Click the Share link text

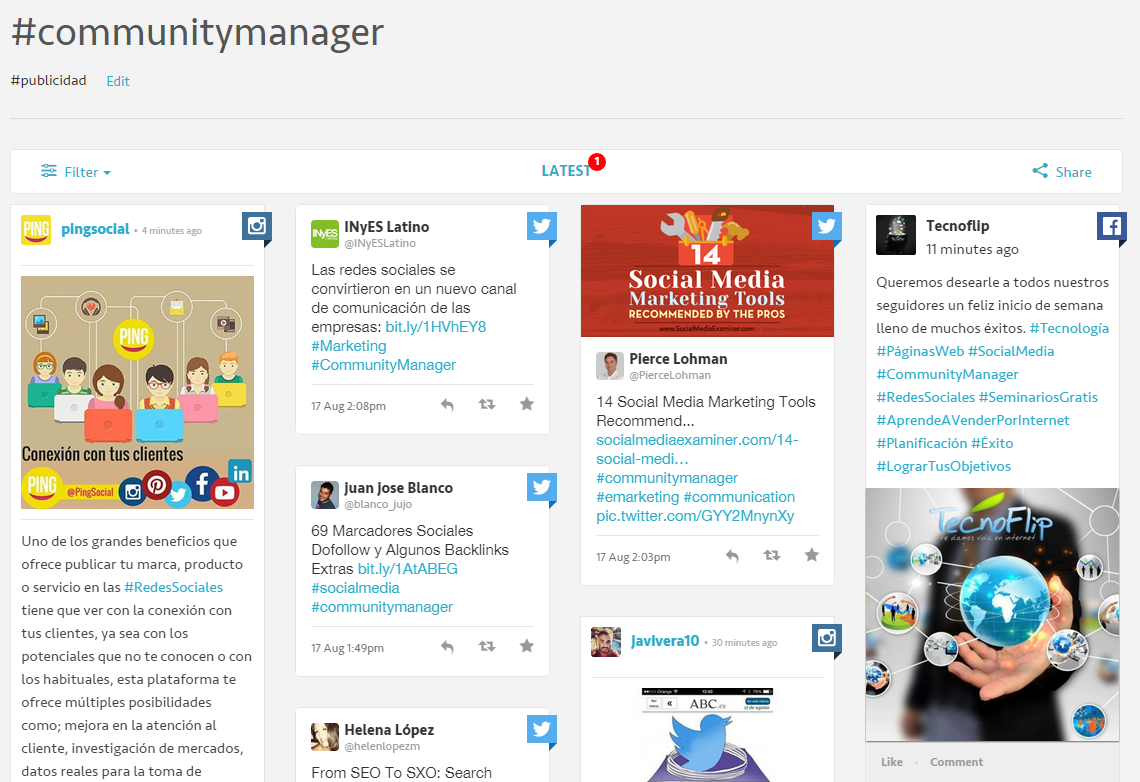[x=1073, y=172]
